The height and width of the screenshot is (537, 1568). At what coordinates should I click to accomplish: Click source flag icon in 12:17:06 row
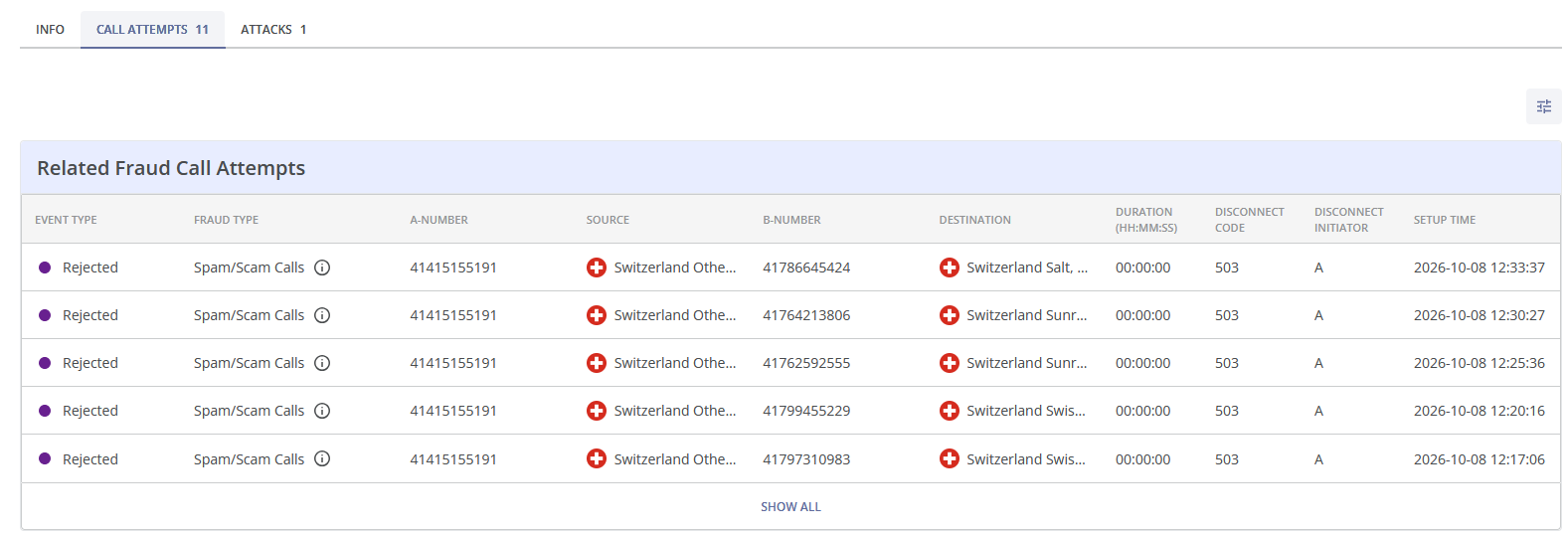[x=597, y=458]
